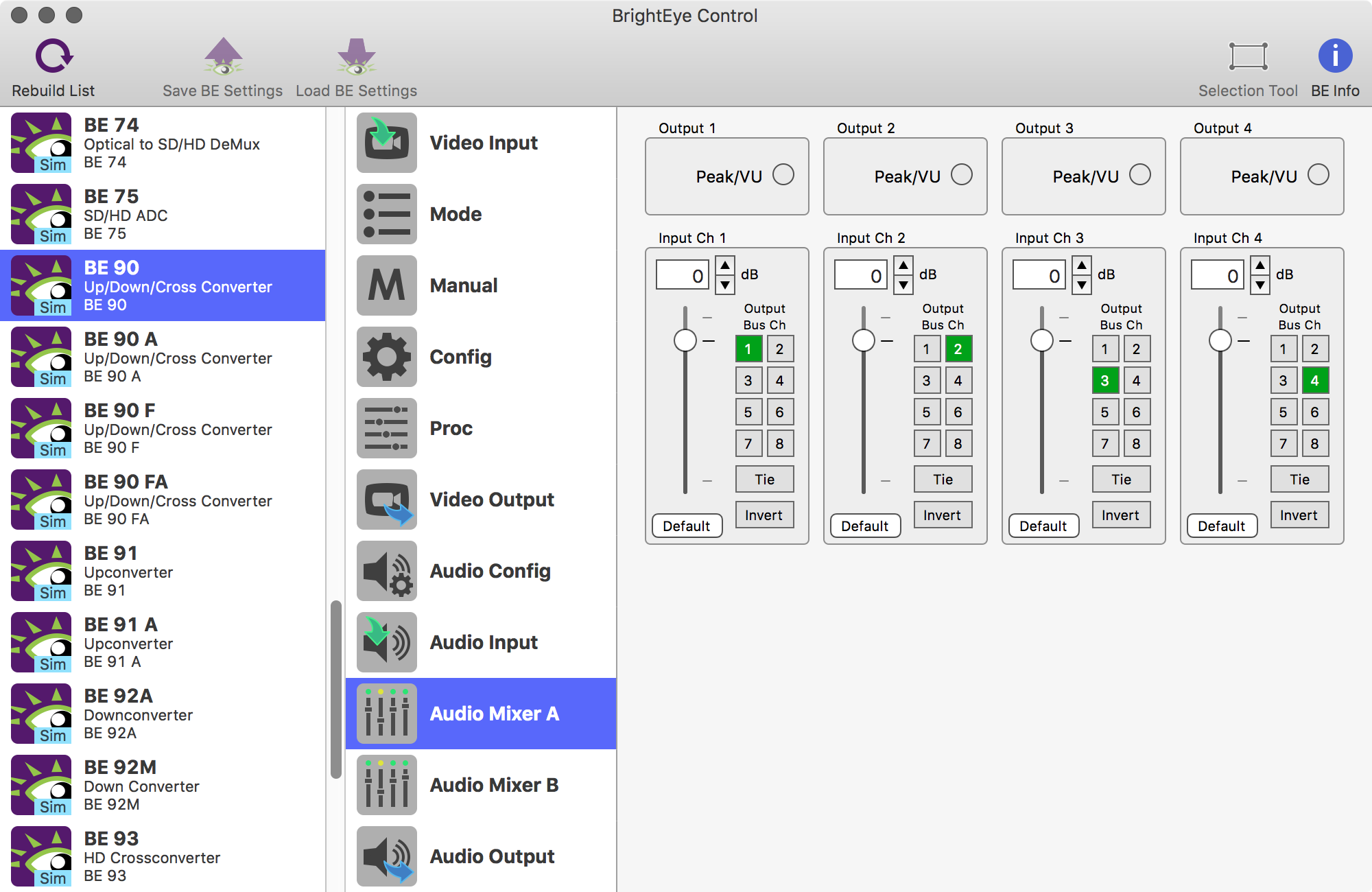Enable bus channel 5 for Input Ch 2
This screenshot has height=892, width=1372.
(x=927, y=412)
